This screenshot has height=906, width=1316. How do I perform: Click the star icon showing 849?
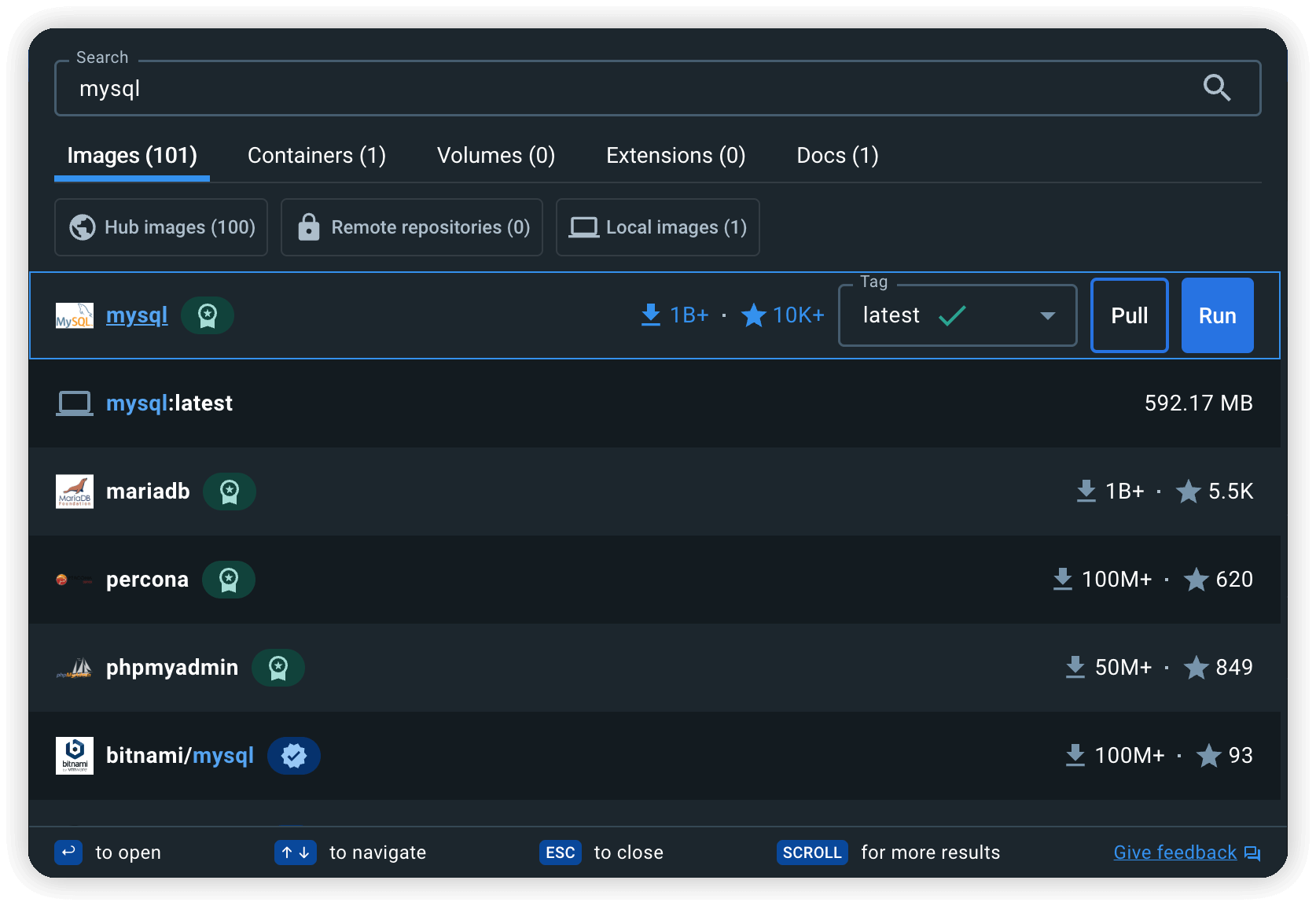(x=1197, y=668)
